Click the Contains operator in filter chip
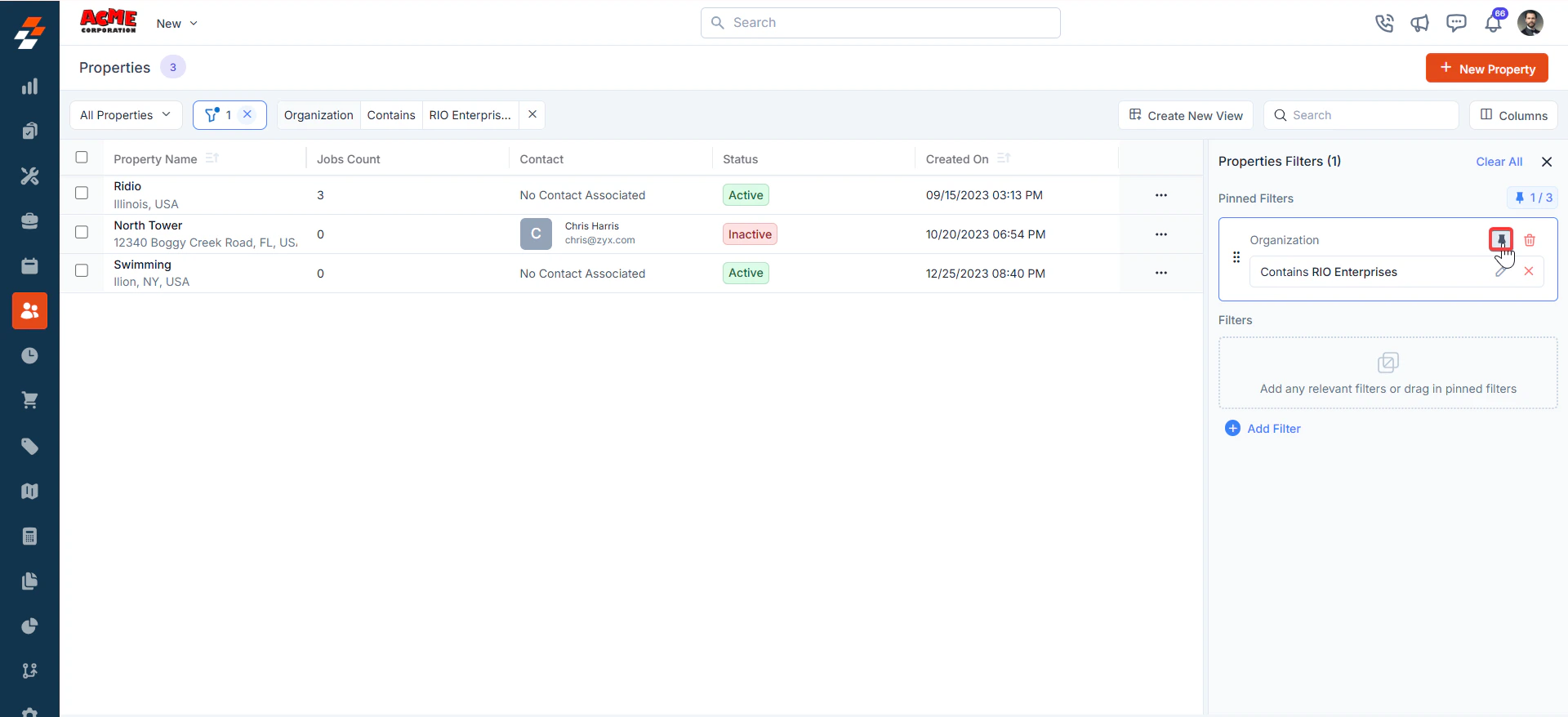This screenshot has width=1568, height=717. (391, 115)
